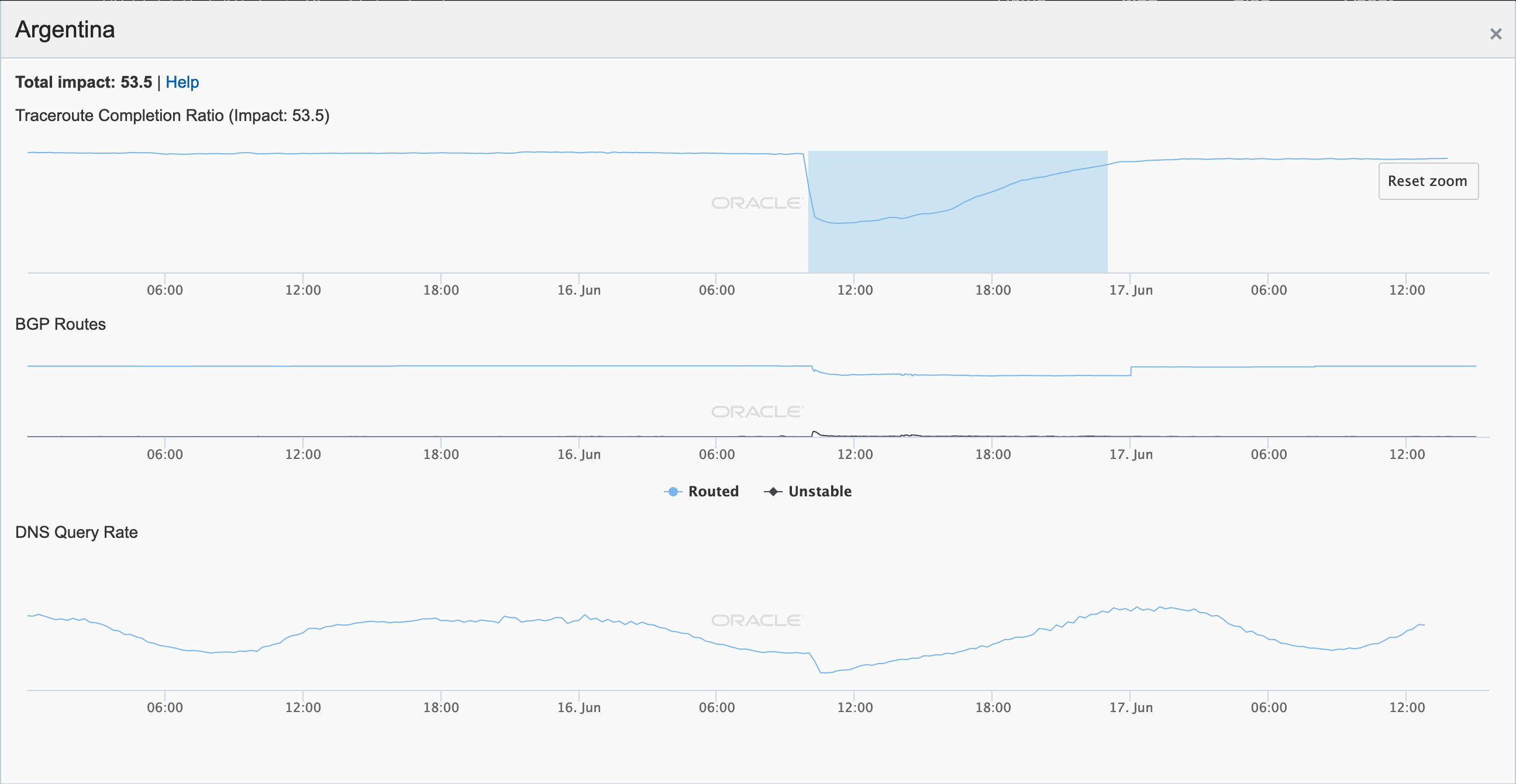
Task: Toggle the Unstable legend series
Action: pos(819,491)
